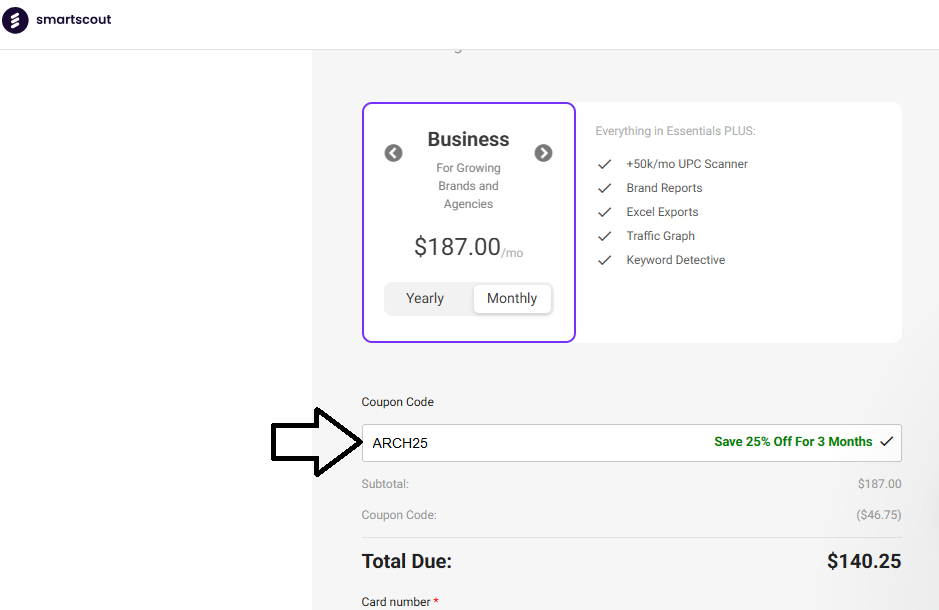Image resolution: width=939 pixels, height=610 pixels.
Task: Click For Growing Brands and Agencies description
Action: 468,186
